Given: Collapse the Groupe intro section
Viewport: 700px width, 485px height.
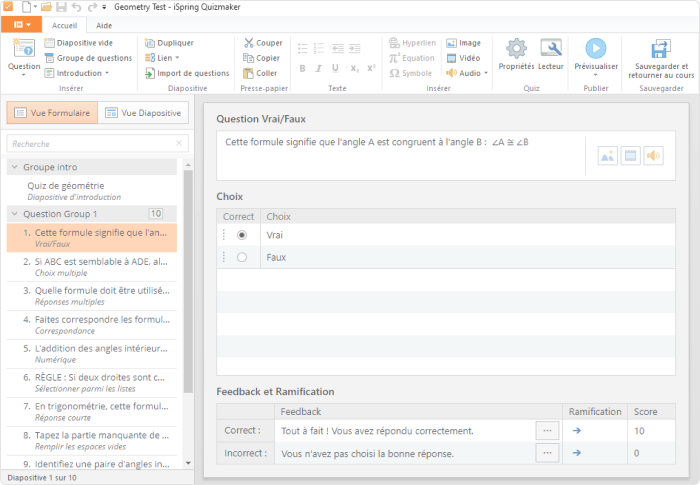Looking at the screenshot, I should (15, 167).
